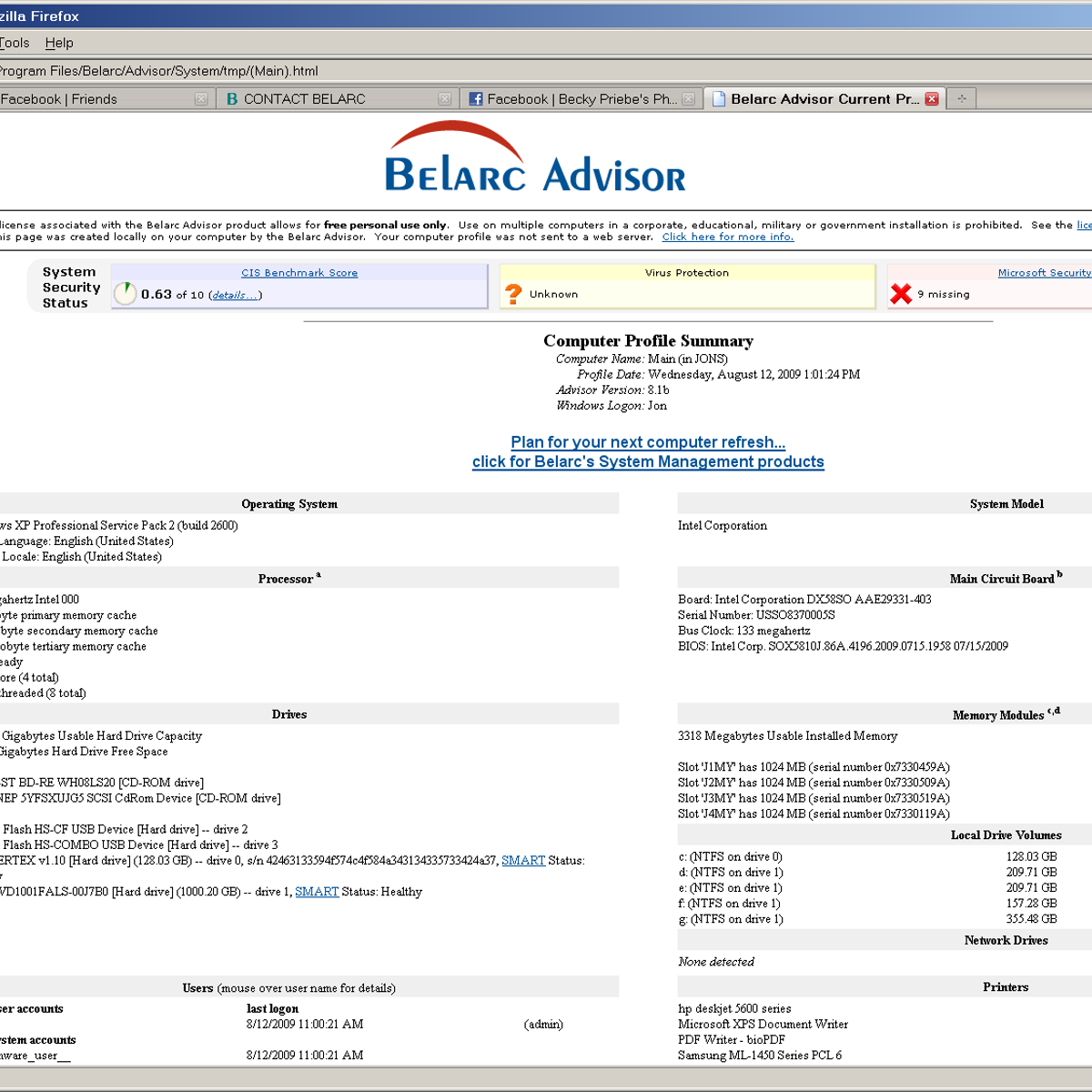Image resolution: width=1092 pixels, height=1092 pixels.
Task: Open the Tools menu
Action: tap(15, 43)
